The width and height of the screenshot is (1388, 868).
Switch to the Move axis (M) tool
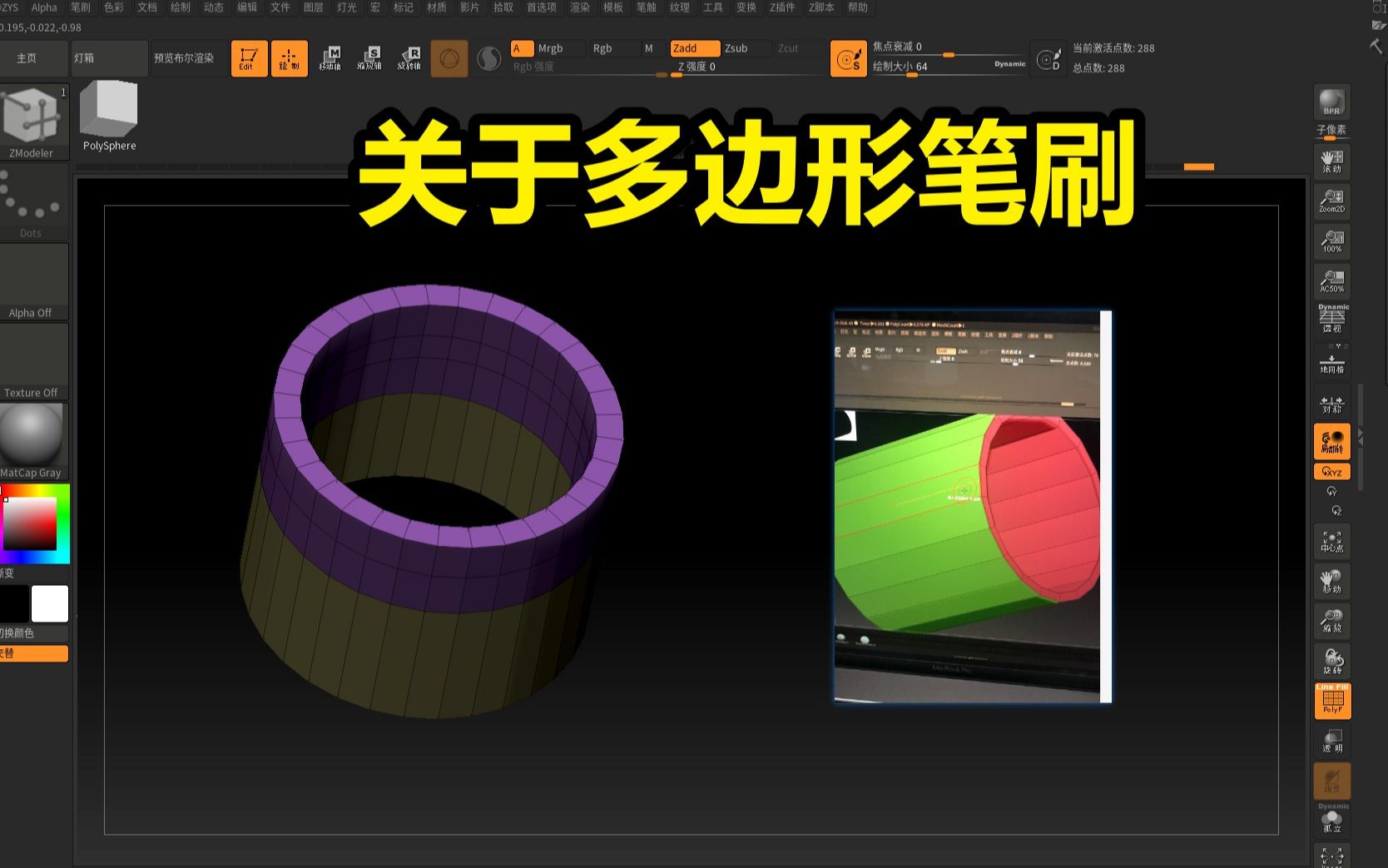tap(332, 58)
